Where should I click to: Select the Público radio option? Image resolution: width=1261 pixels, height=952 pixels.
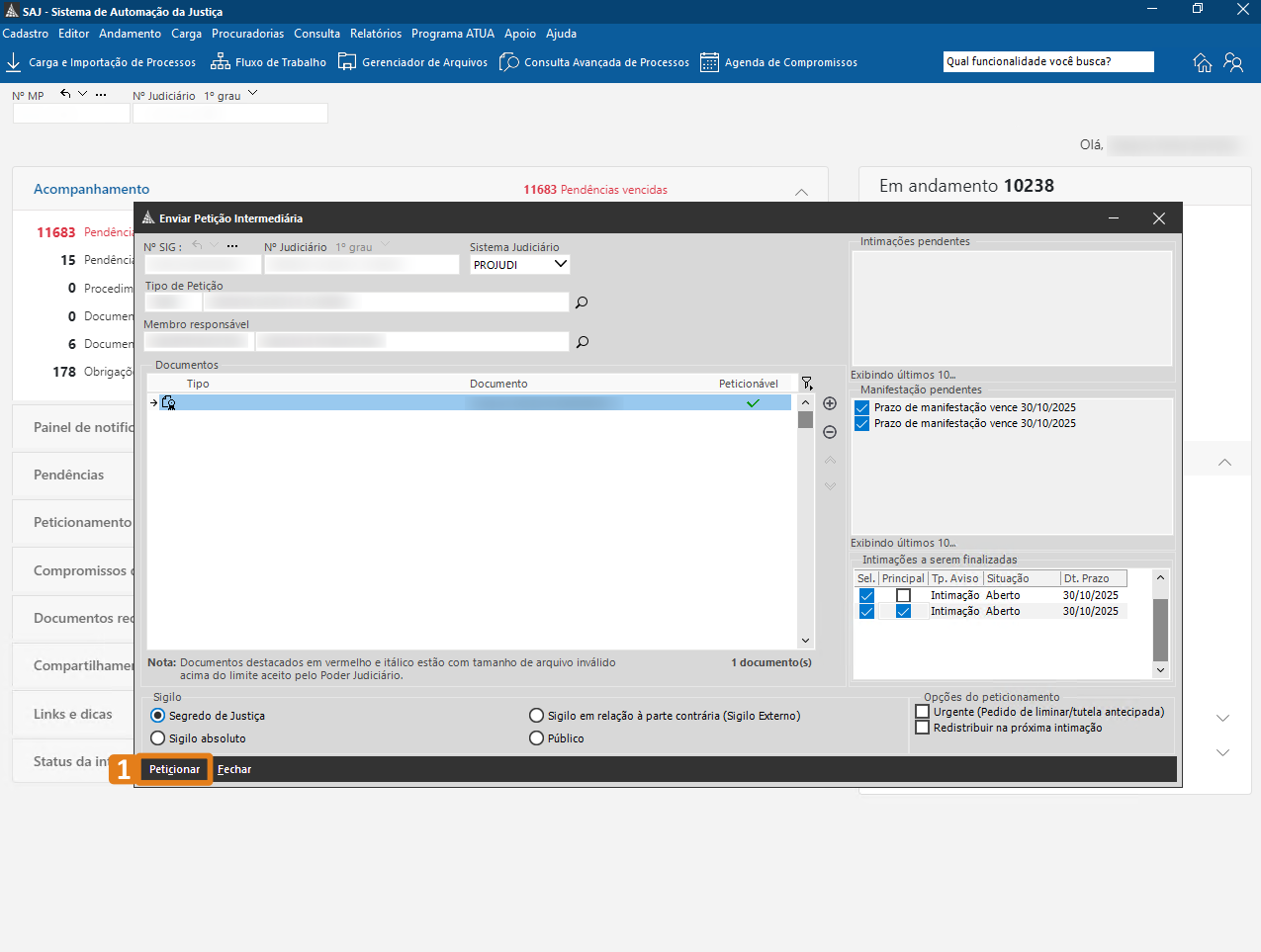tap(537, 738)
